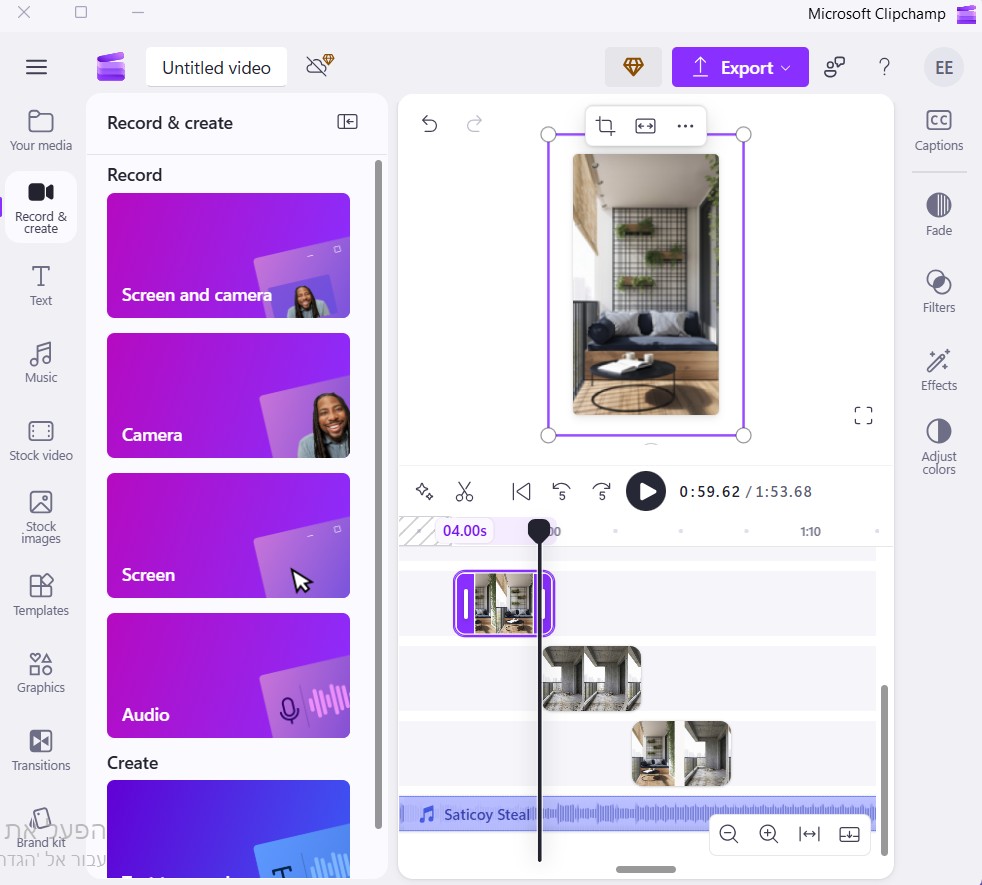
Task: Open the Effects panel
Action: (938, 369)
